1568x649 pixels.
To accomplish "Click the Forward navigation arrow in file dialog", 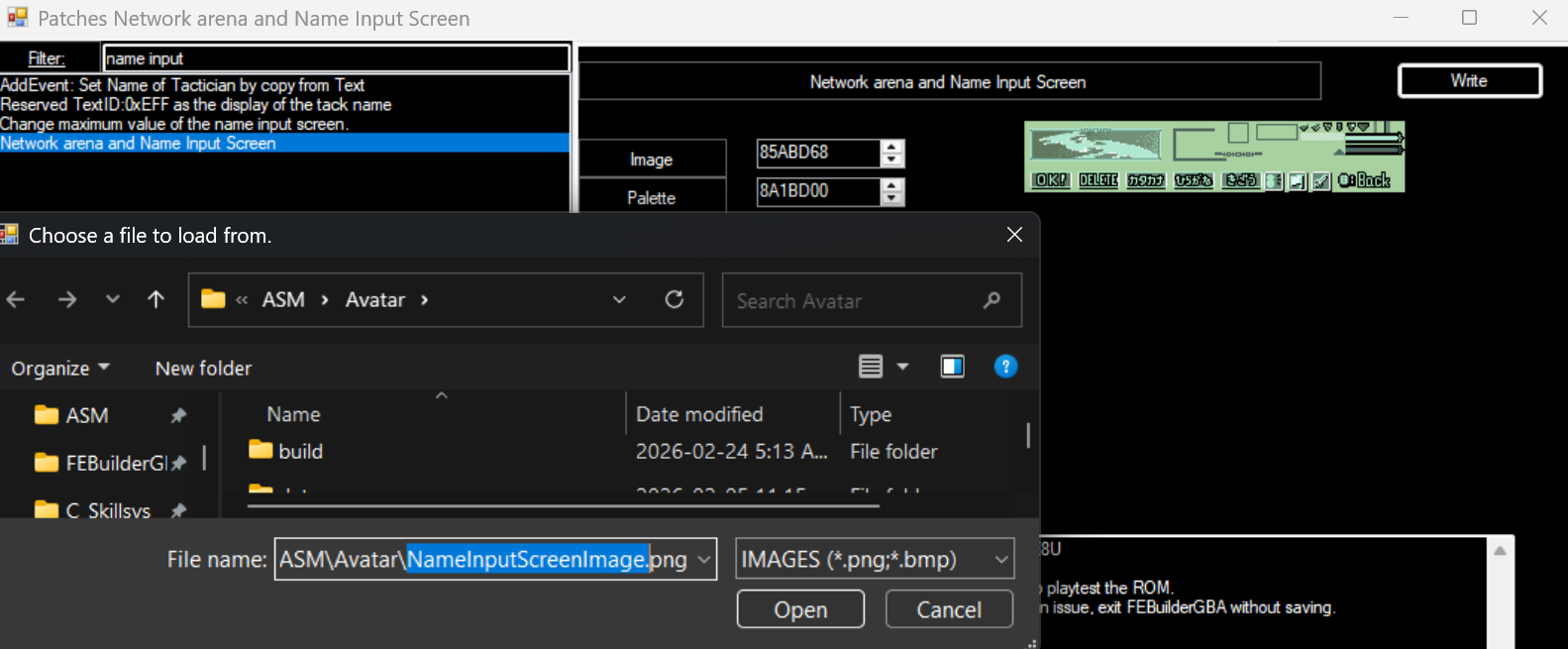I will point(66,300).
